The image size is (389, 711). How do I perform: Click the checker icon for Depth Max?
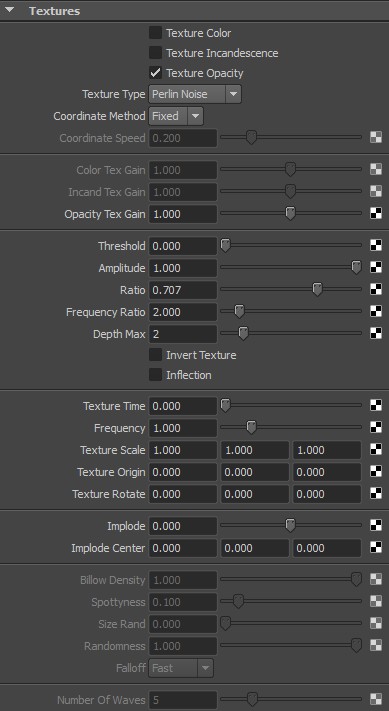click(x=376, y=333)
